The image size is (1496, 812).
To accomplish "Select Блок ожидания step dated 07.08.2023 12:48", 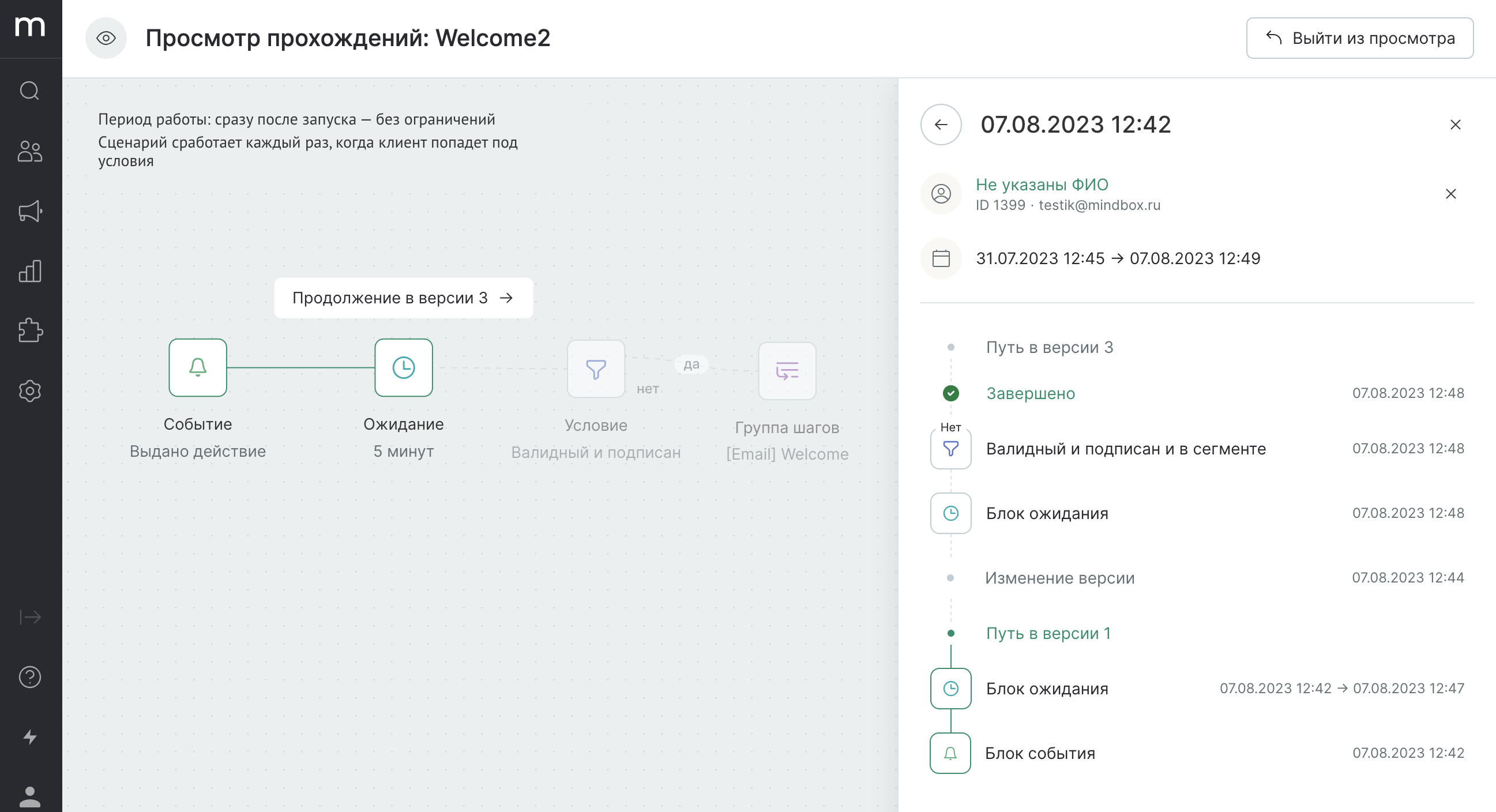I will 1197,513.
